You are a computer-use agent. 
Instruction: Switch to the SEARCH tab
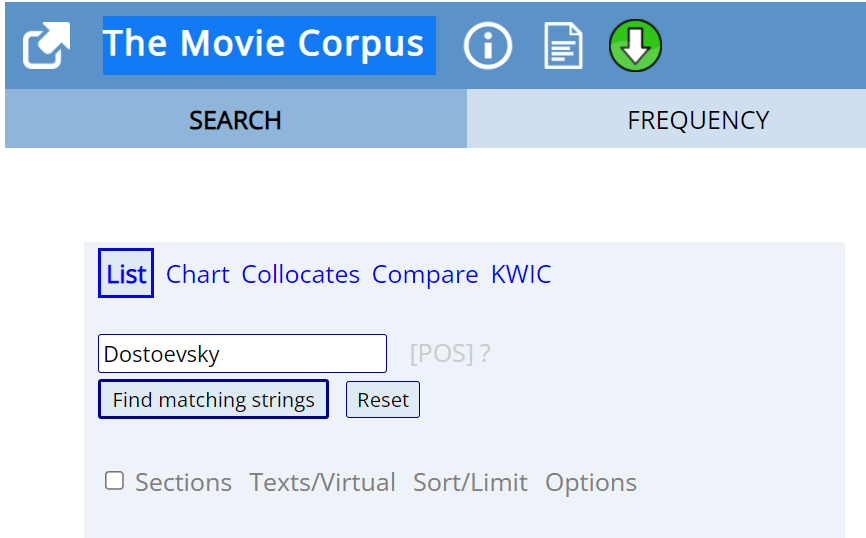click(235, 120)
